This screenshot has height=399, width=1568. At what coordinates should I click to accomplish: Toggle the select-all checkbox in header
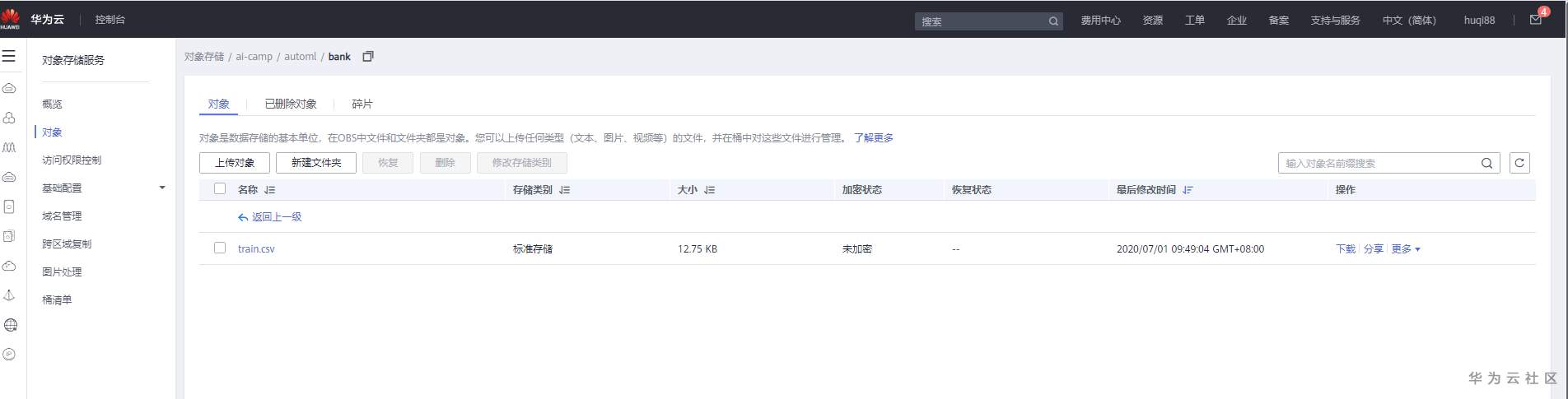[x=220, y=188]
